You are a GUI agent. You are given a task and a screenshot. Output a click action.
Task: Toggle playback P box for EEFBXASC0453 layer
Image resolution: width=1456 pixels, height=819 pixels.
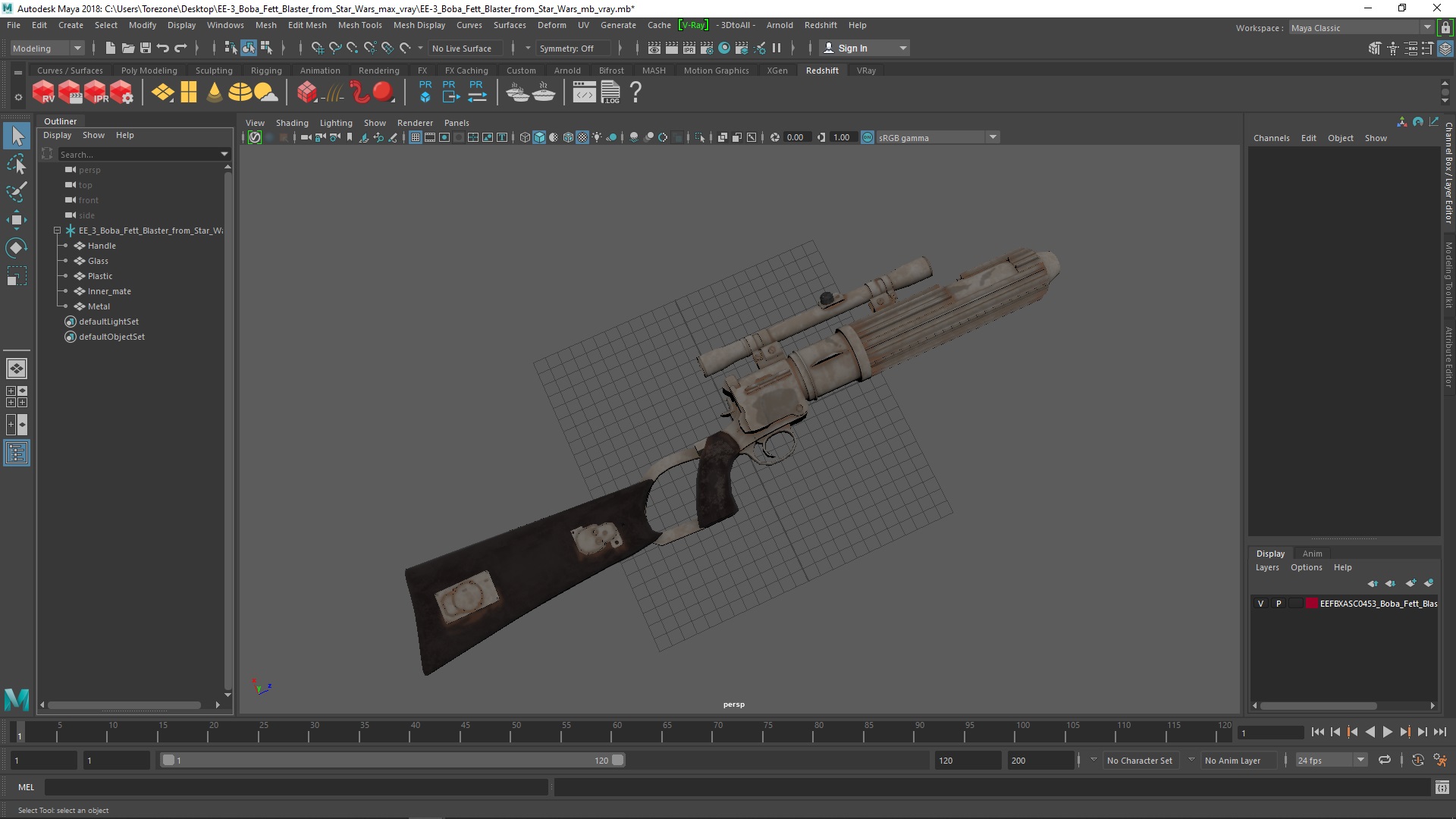[1279, 604]
